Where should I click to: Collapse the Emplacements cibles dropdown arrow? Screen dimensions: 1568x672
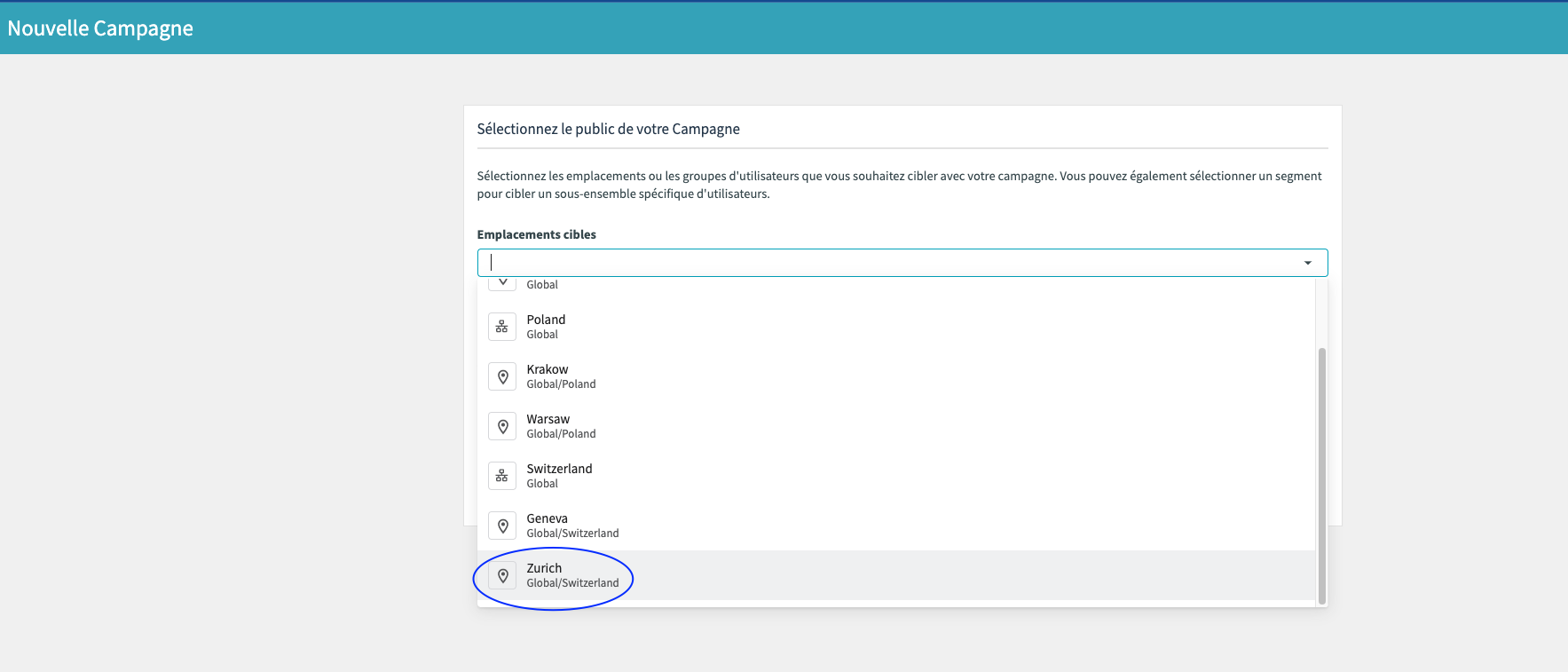1307,263
